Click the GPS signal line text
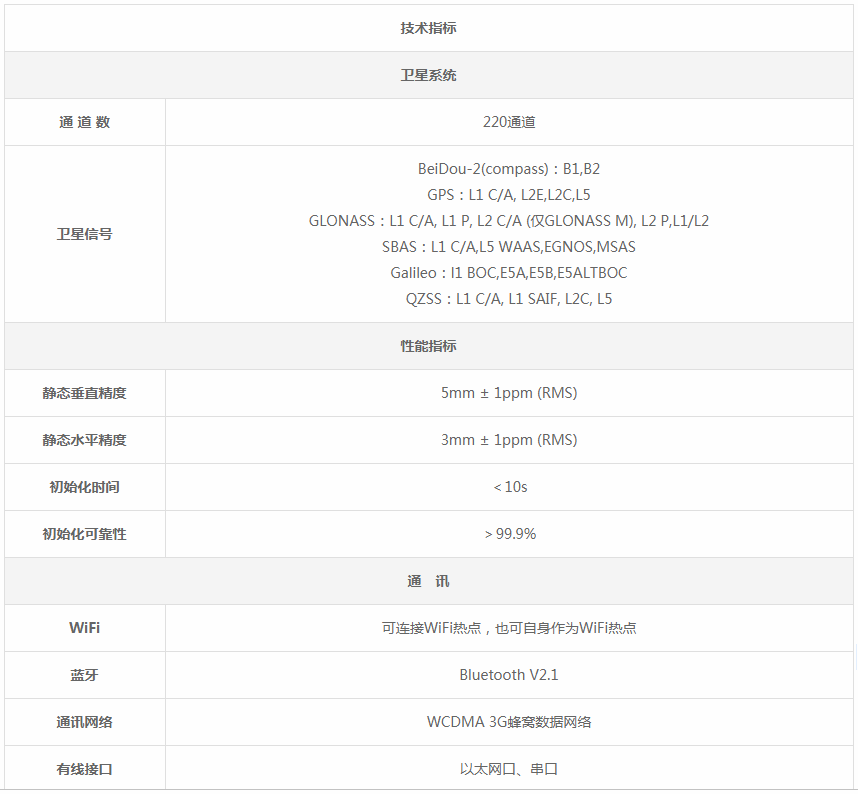The image size is (858, 794). (508, 195)
